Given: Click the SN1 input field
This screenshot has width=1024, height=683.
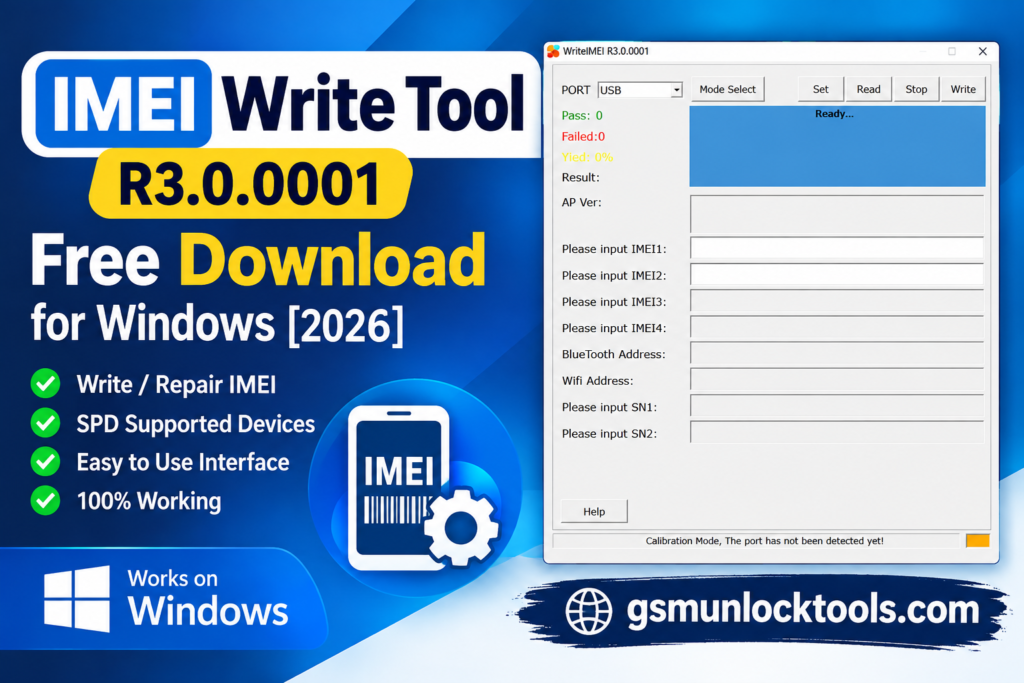Looking at the screenshot, I should coord(837,406).
